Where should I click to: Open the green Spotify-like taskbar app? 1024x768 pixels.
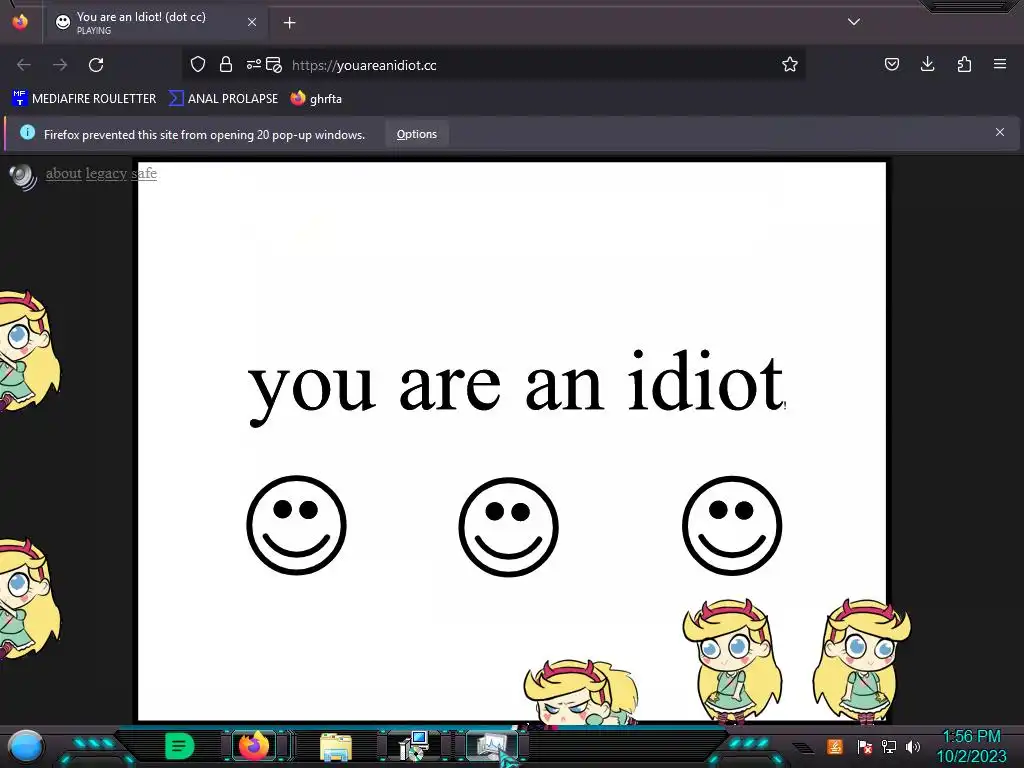[179, 746]
